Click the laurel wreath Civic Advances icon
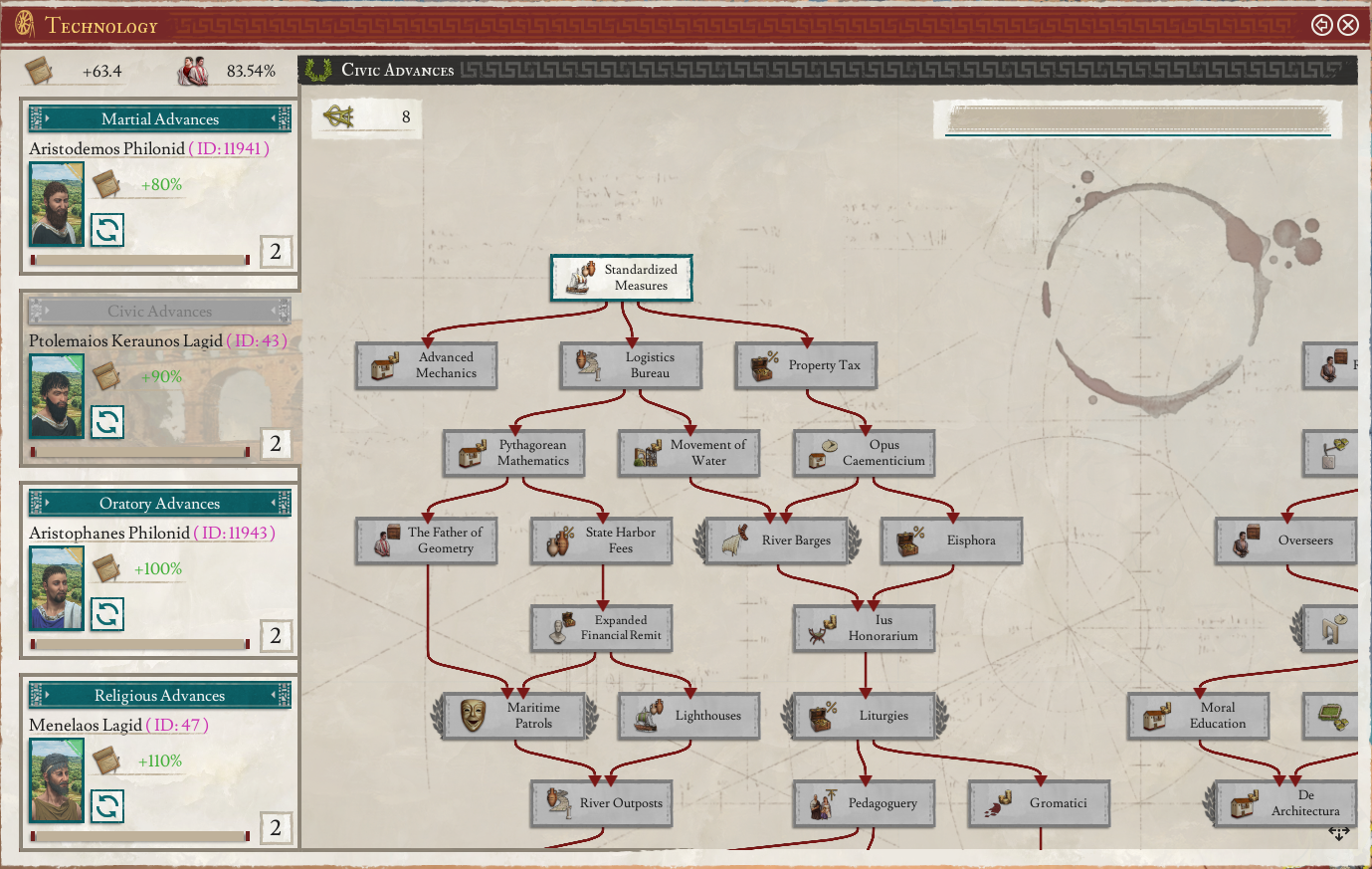1372x869 pixels. pyautogui.click(x=318, y=70)
